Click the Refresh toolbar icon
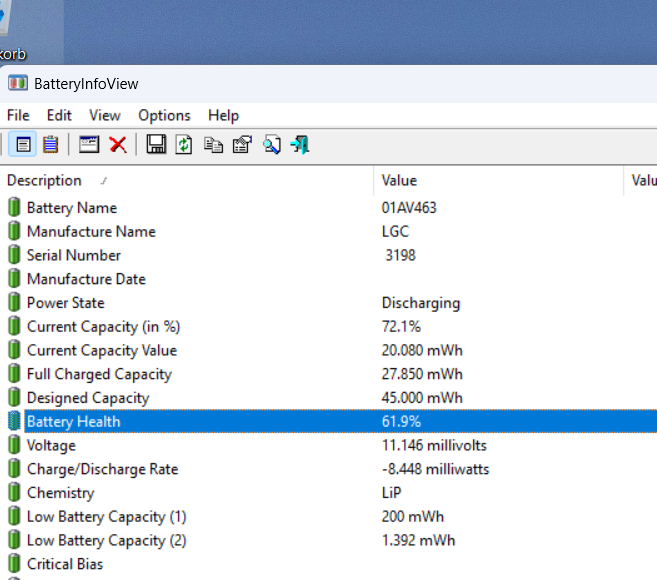Viewport: 657px width, 580px height. 184,145
